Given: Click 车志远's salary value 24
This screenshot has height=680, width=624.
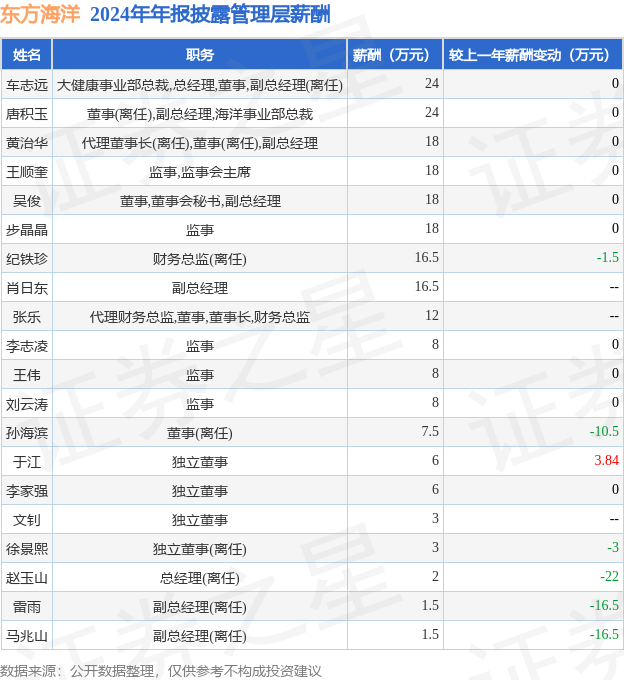Looking at the screenshot, I should point(432,83).
